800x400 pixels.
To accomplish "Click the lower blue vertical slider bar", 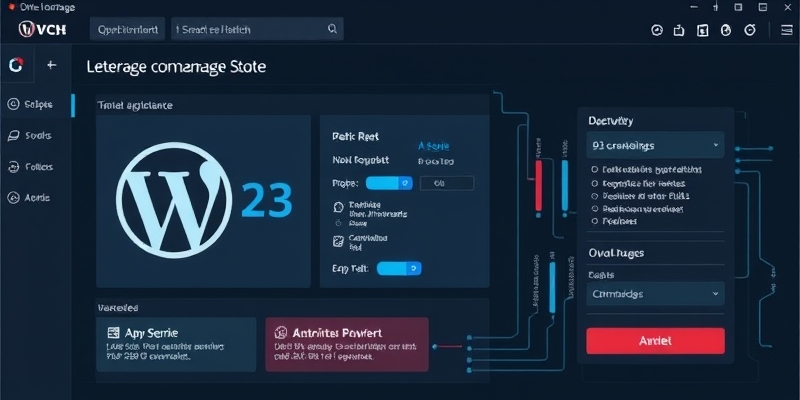I will 552,287.
